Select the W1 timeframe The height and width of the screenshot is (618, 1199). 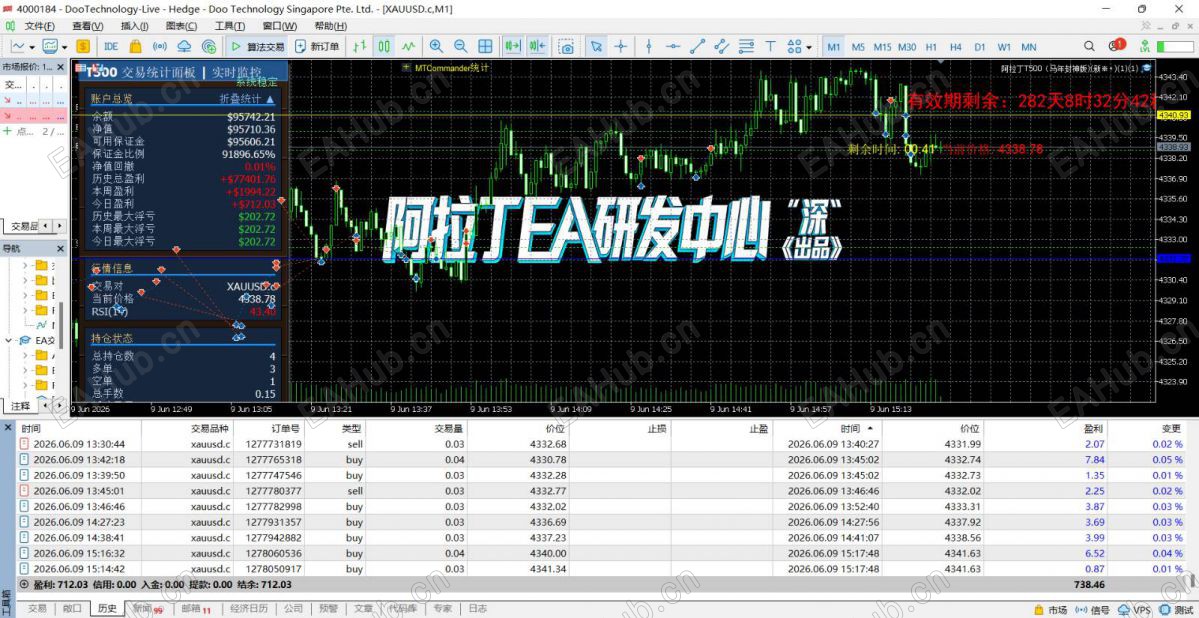1004,47
